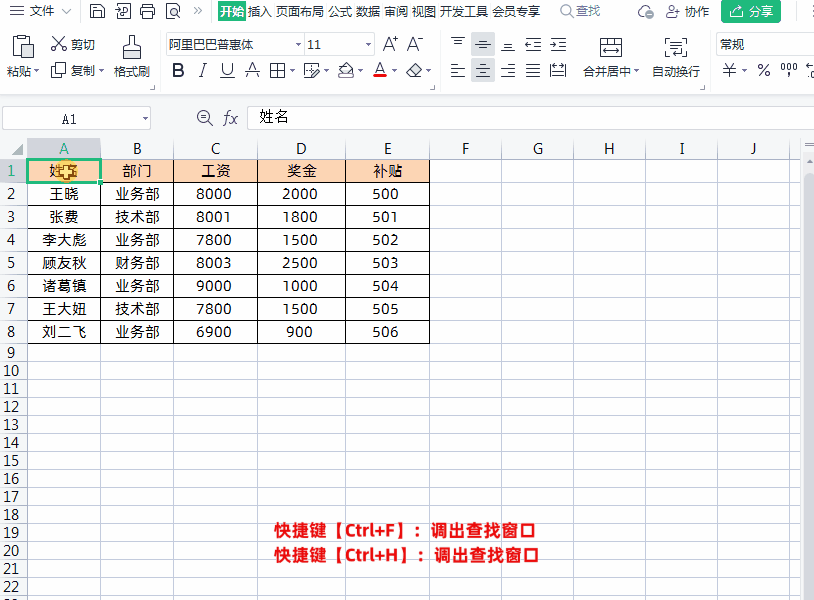This screenshot has width=814, height=600.
Task: Expand the Copy (复制) options arrow
Action: click(x=101, y=70)
